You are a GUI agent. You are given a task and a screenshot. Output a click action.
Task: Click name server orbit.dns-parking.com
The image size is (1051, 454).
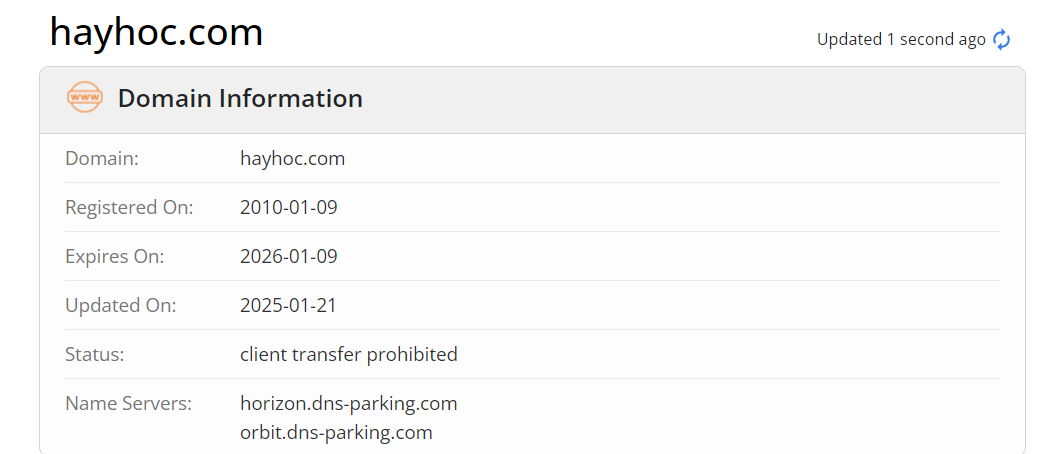(336, 432)
